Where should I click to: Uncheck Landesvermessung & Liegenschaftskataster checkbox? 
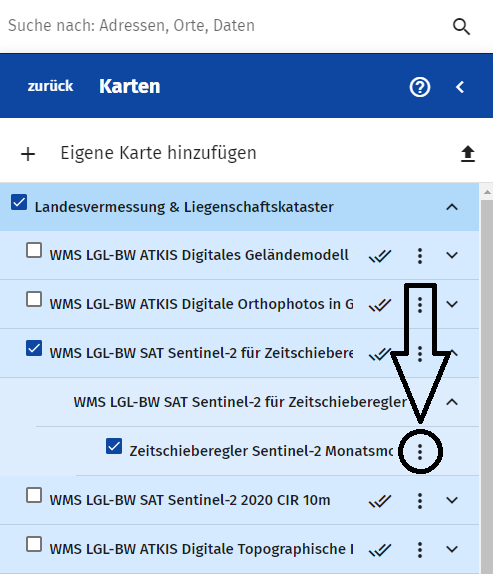click(x=19, y=202)
